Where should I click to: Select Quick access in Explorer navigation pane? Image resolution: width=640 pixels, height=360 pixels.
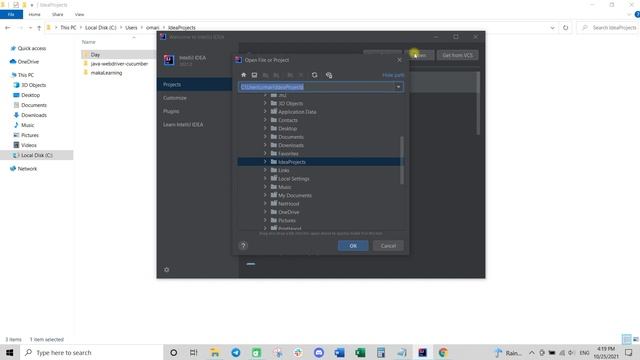(31, 48)
